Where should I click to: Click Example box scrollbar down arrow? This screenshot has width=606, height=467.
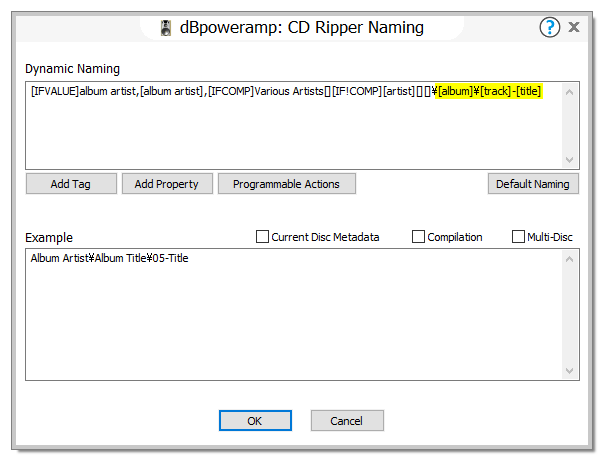(569, 370)
